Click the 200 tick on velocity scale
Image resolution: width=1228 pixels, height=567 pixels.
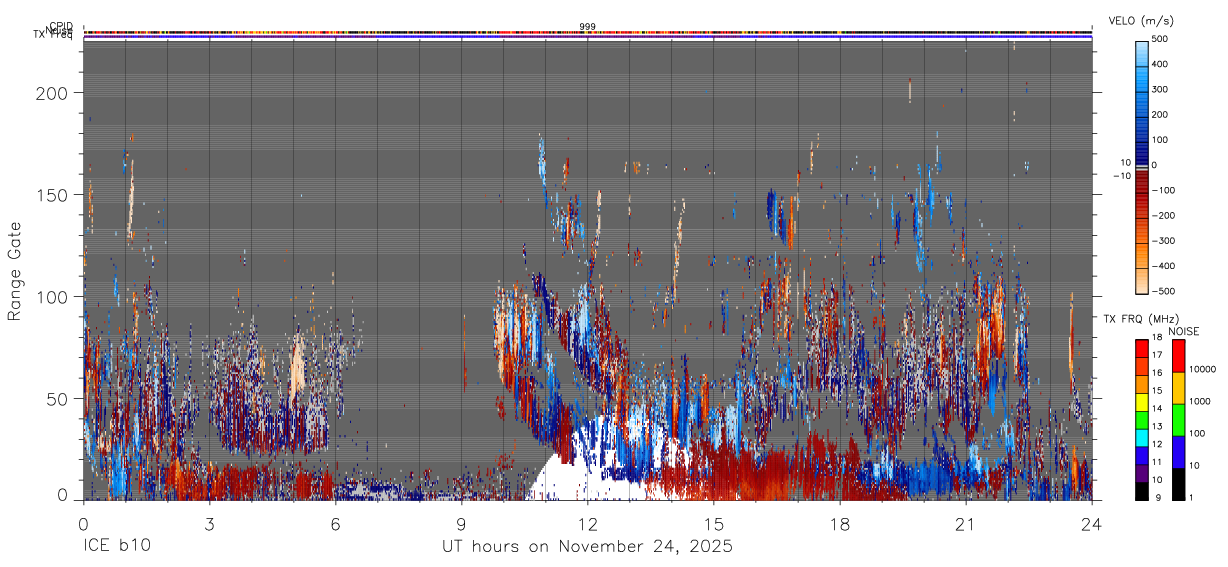(1162, 115)
